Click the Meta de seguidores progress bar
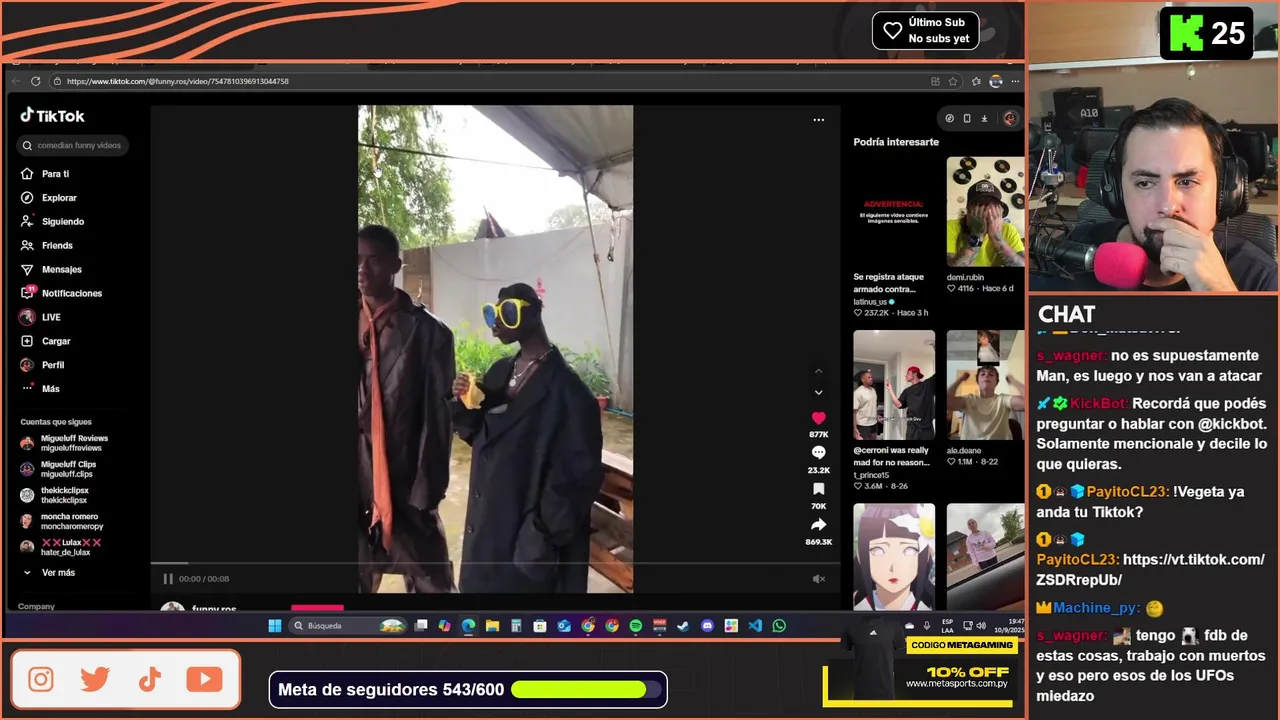 point(587,690)
